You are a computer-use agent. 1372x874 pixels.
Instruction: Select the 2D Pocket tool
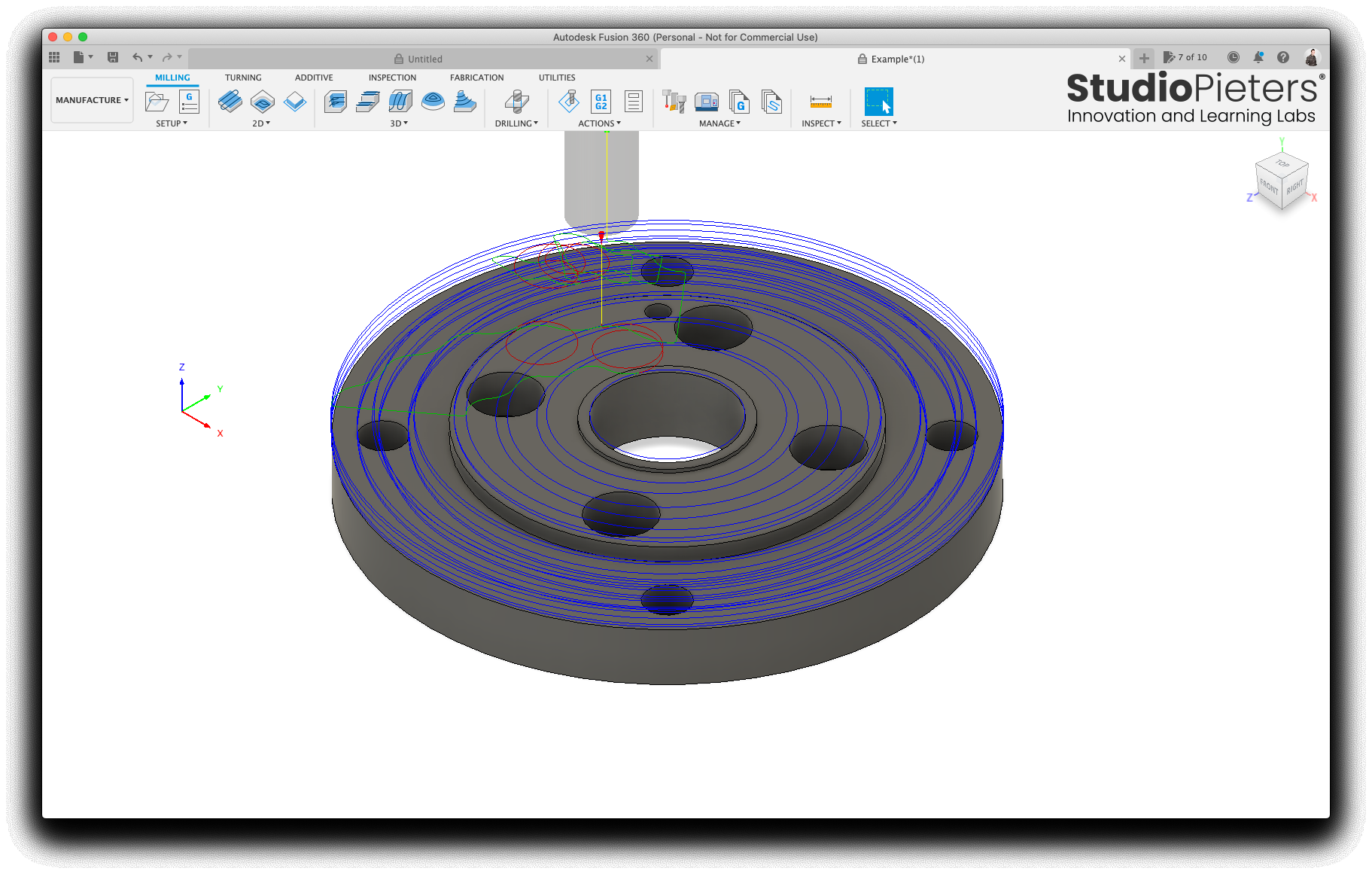pos(263,101)
